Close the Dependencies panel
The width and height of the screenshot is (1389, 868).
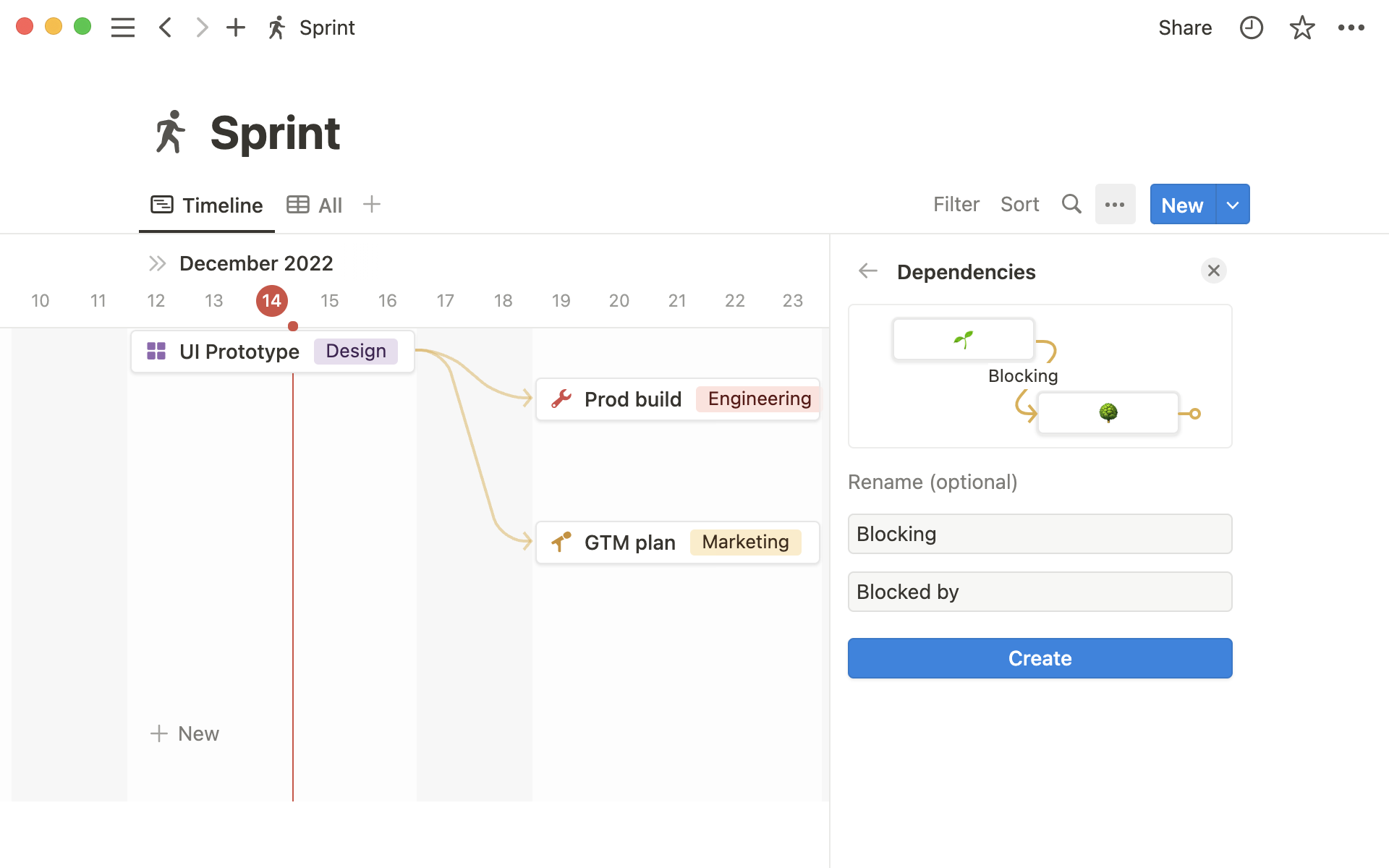coord(1213,271)
